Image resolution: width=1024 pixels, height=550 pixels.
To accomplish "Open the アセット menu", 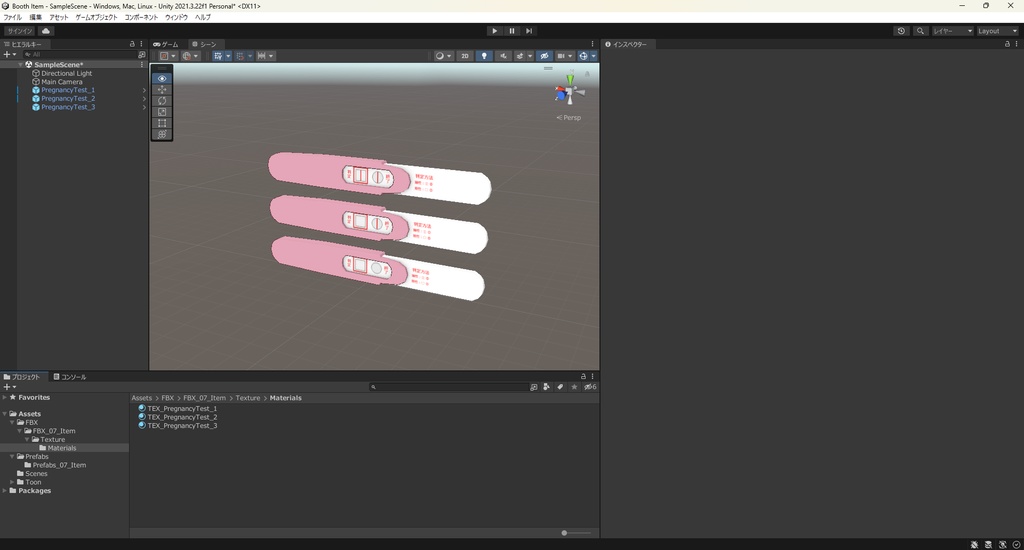I will (x=59, y=18).
